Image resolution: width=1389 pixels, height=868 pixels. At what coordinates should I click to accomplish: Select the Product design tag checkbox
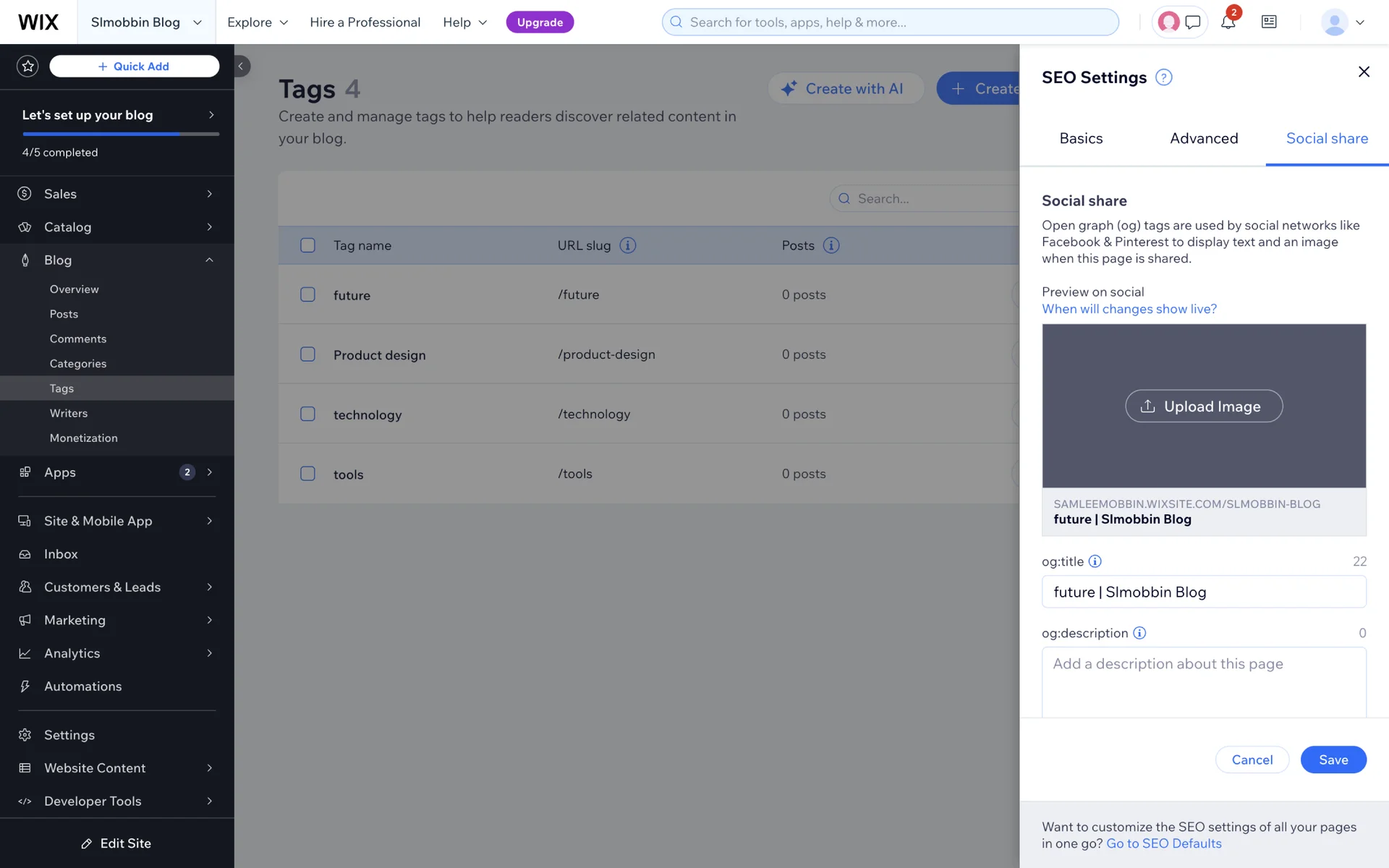coord(307,354)
